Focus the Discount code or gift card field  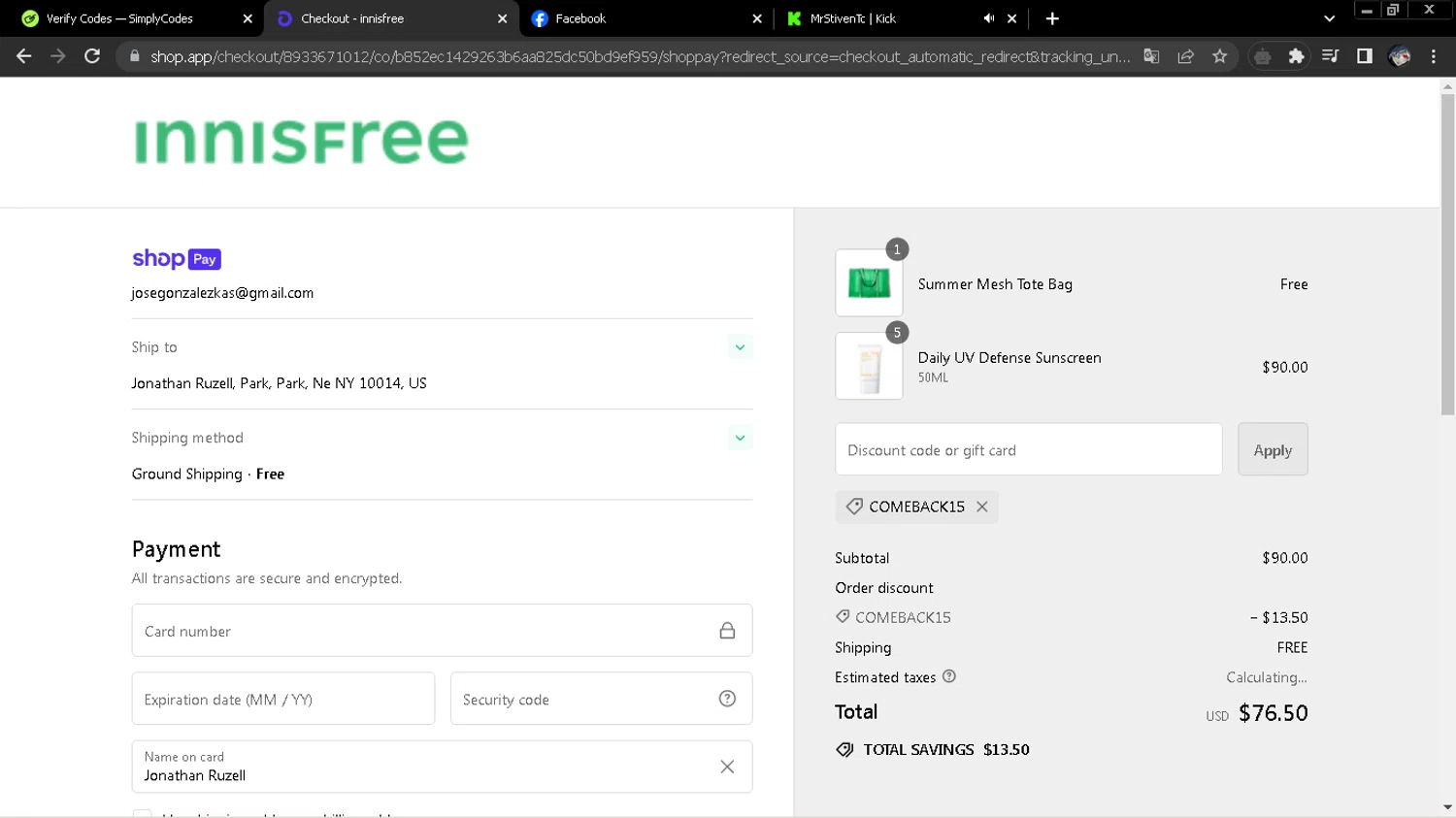tap(1029, 449)
